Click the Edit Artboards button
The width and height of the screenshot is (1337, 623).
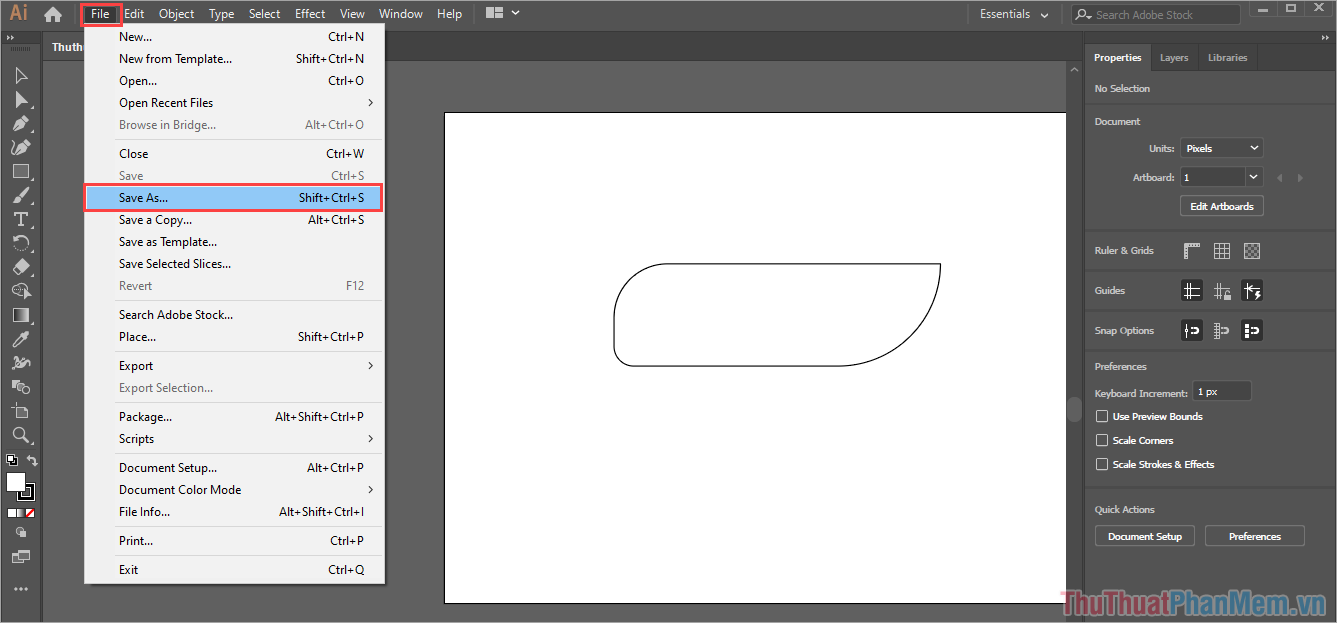(x=1221, y=206)
